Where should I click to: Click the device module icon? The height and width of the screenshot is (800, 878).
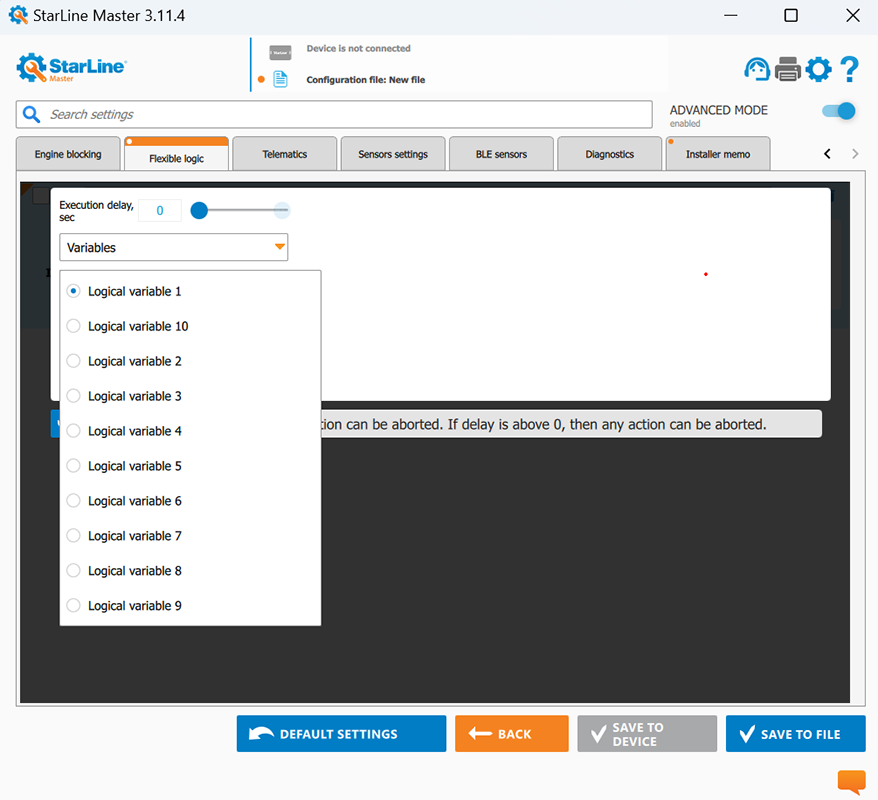click(x=280, y=53)
